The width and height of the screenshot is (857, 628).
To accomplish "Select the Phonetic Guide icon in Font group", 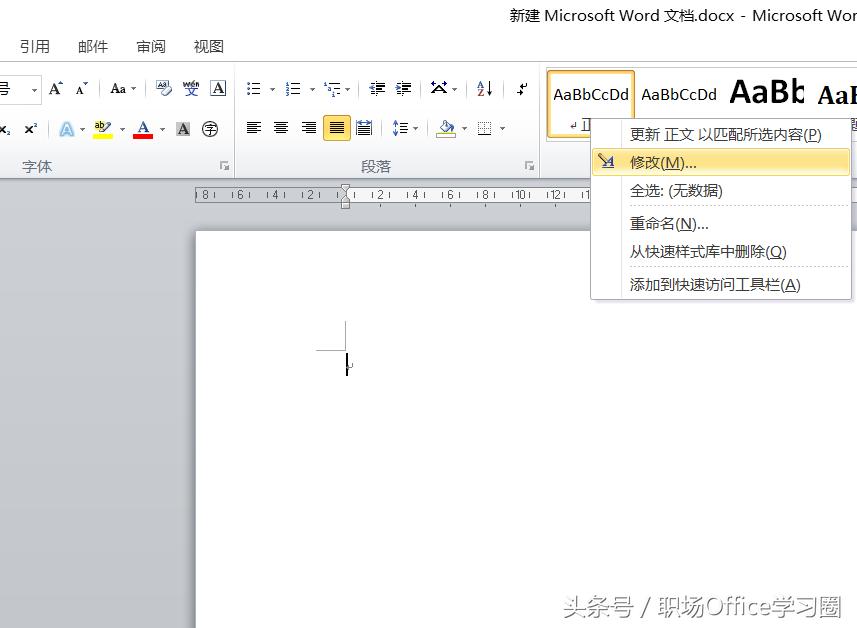I will [x=190, y=88].
